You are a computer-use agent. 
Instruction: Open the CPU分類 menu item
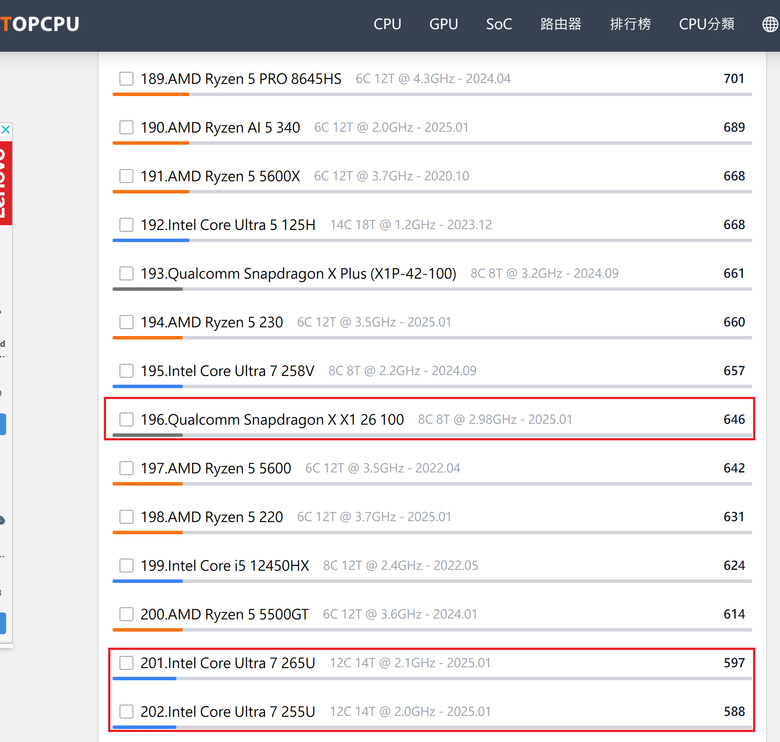706,24
